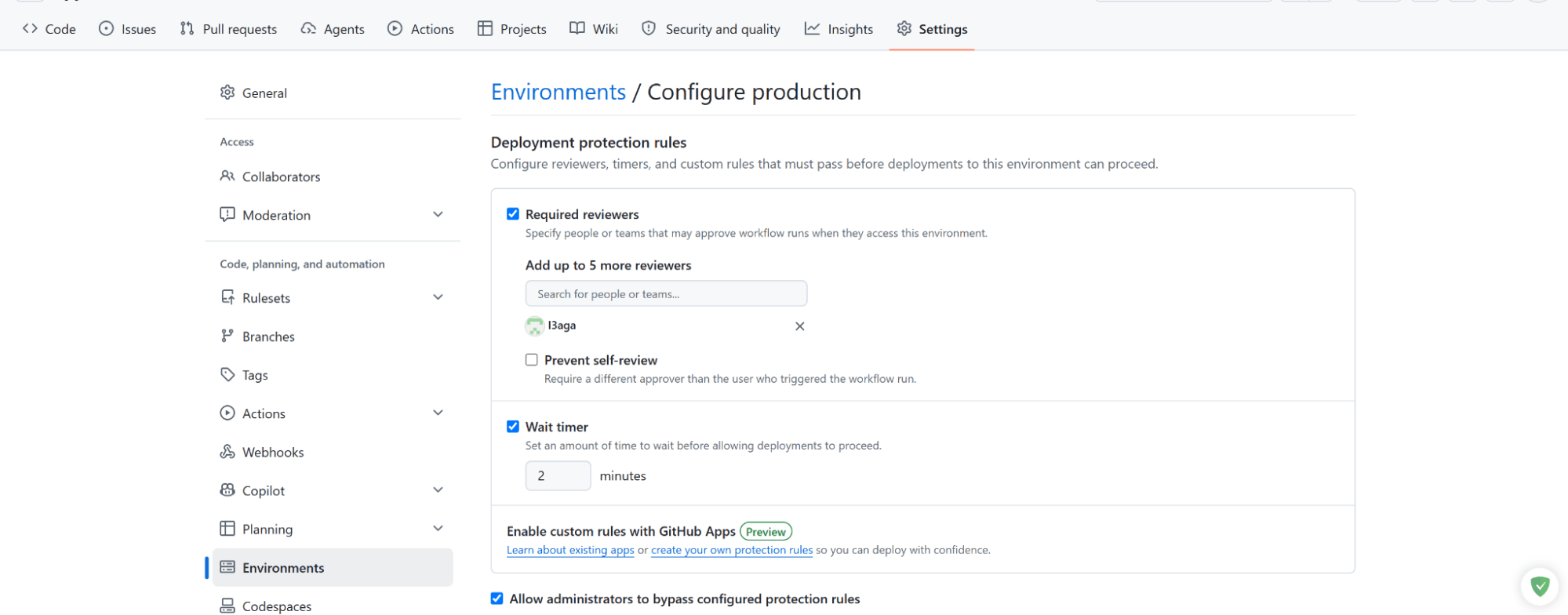This screenshot has height=615, width=1568.
Task: Open the Projects tab
Action: (512, 29)
